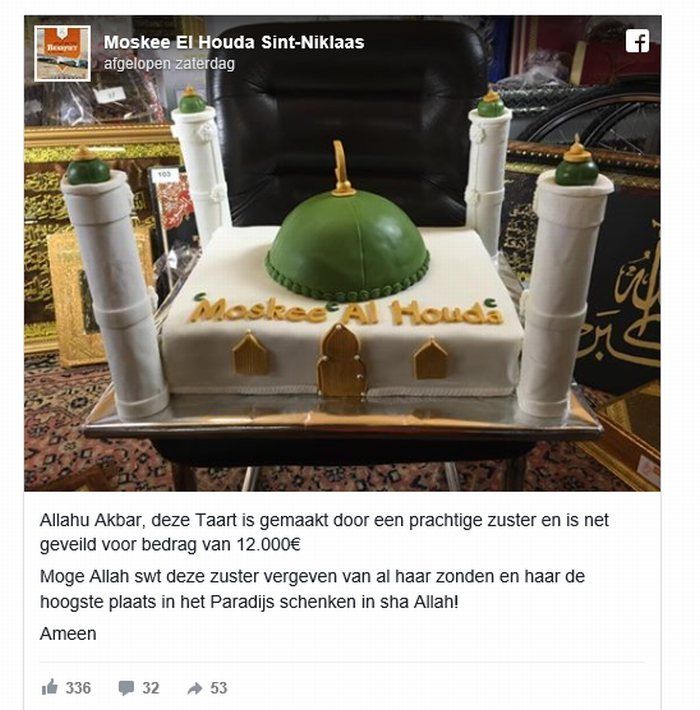
Task: Click the Facebook logo icon
Action: (638, 41)
